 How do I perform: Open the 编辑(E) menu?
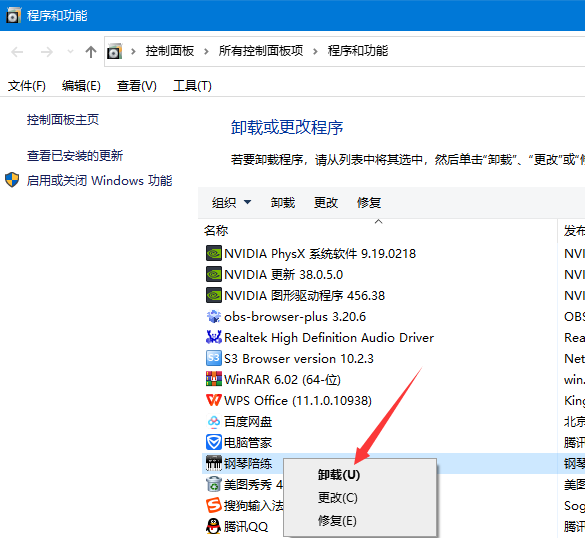coord(81,86)
